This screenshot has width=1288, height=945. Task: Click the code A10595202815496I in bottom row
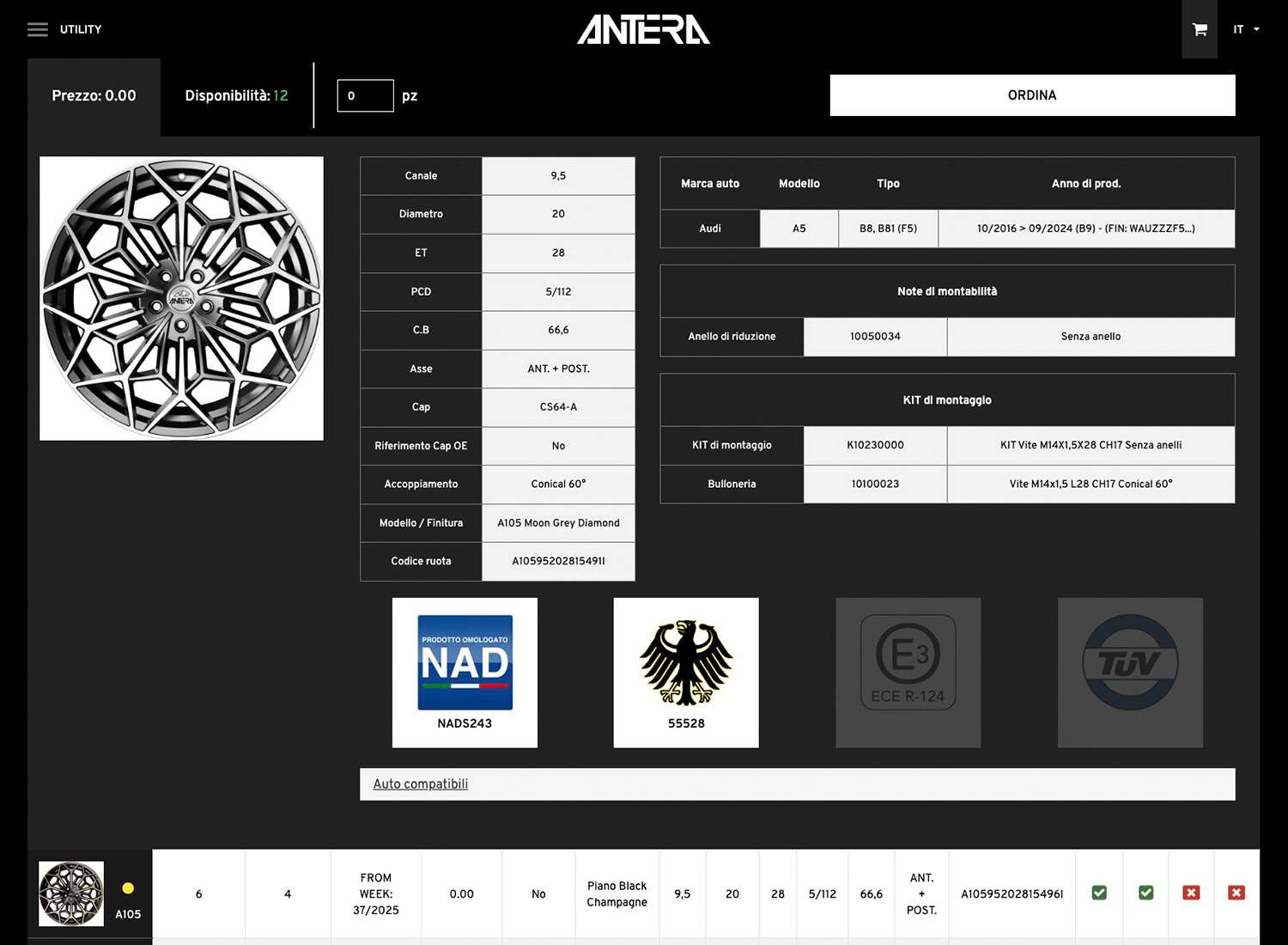coord(1012,893)
